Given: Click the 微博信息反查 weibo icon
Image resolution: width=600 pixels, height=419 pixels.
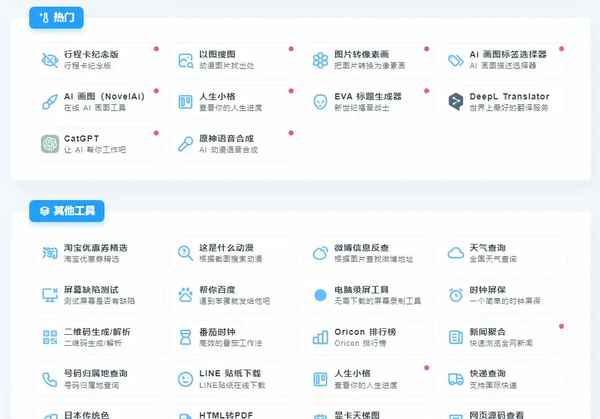Looking at the screenshot, I should click(320, 253).
